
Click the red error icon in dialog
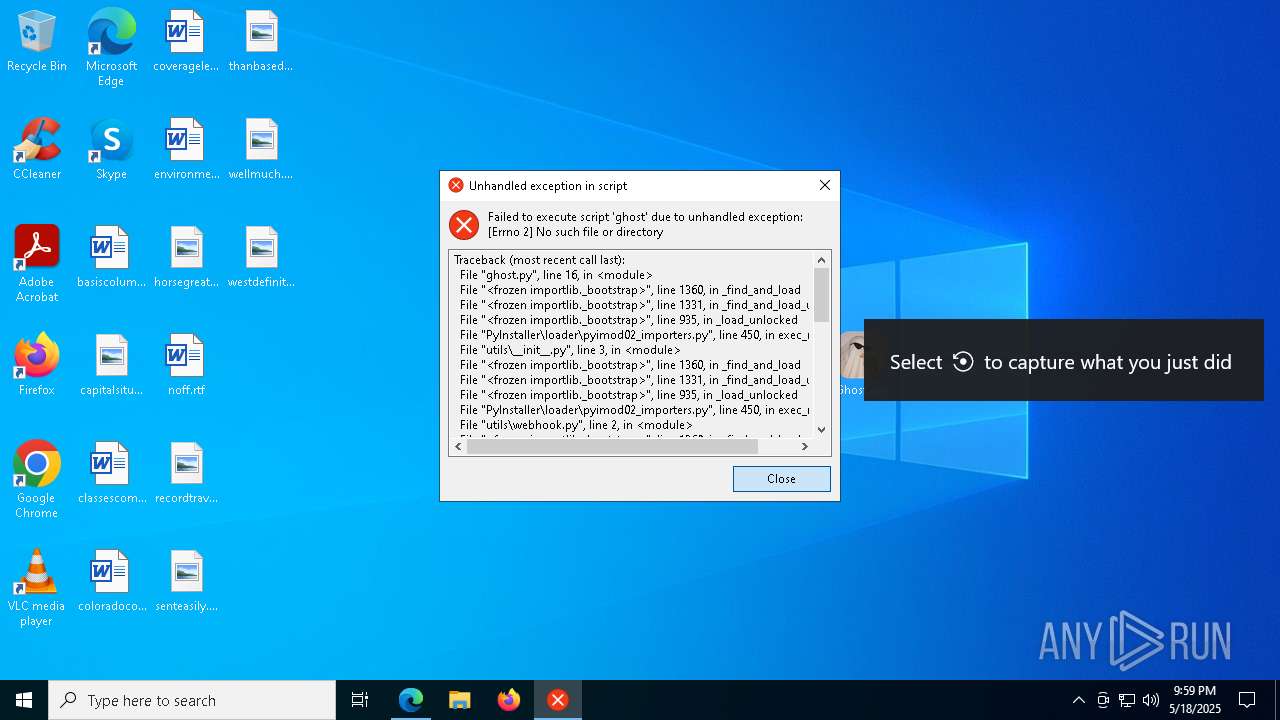tap(463, 224)
